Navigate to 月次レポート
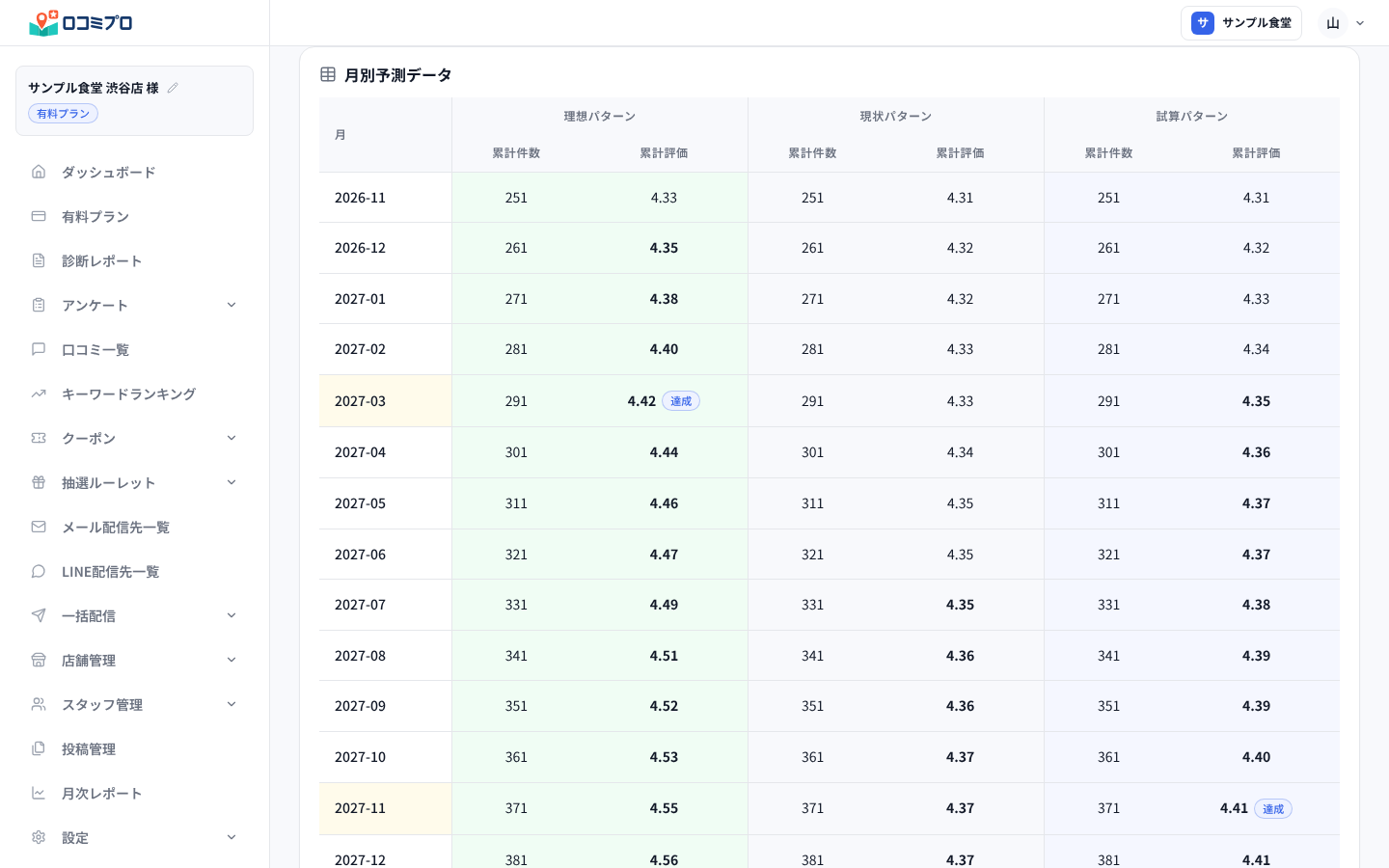This screenshot has height=868, width=1389. [134, 793]
